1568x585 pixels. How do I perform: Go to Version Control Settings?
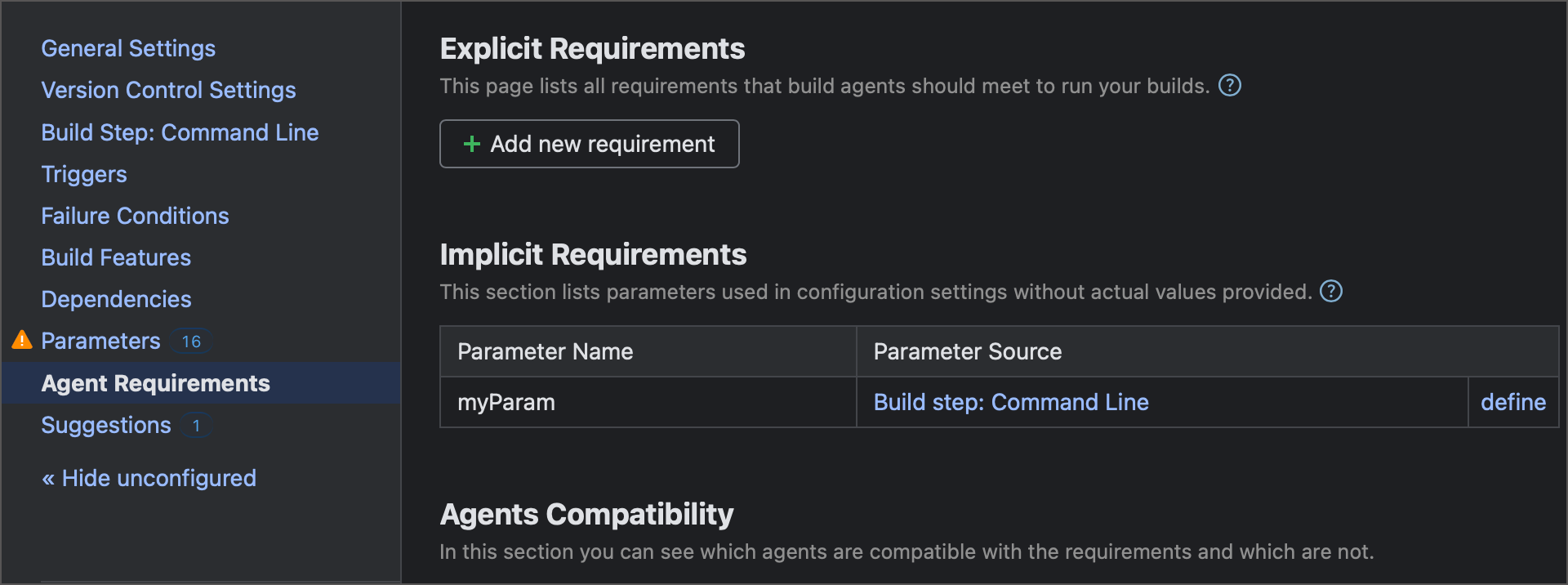(168, 90)
